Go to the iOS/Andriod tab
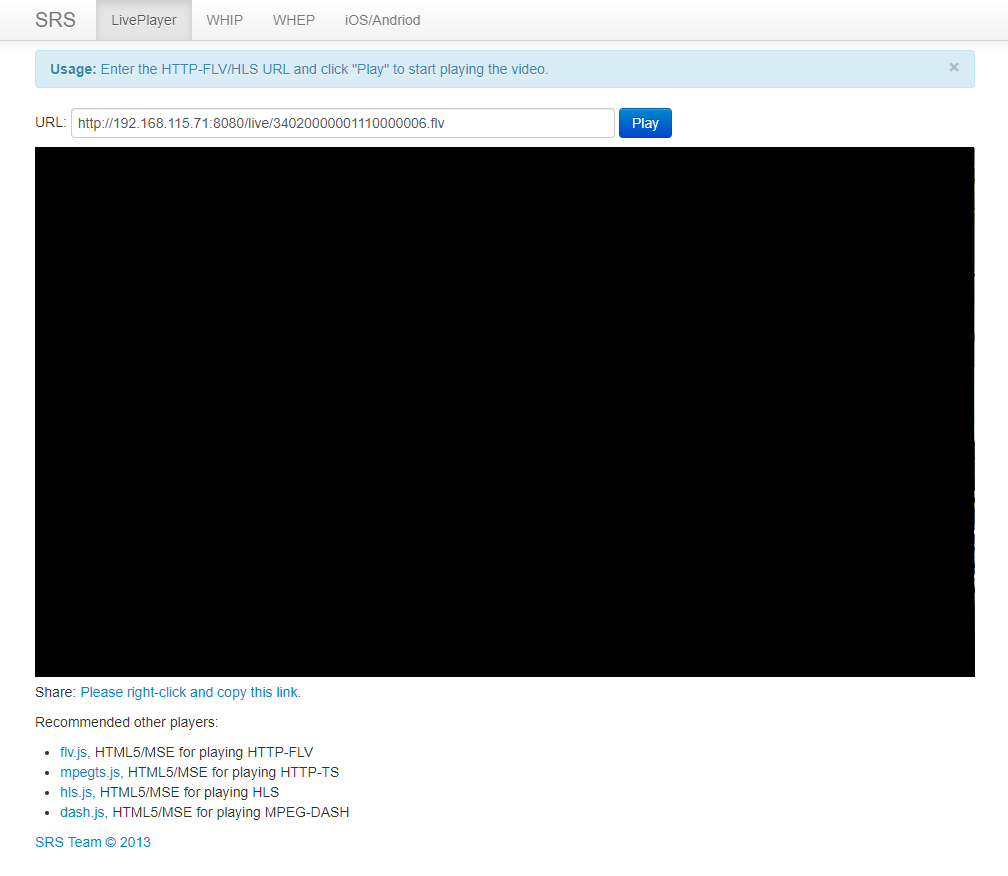 382,20
